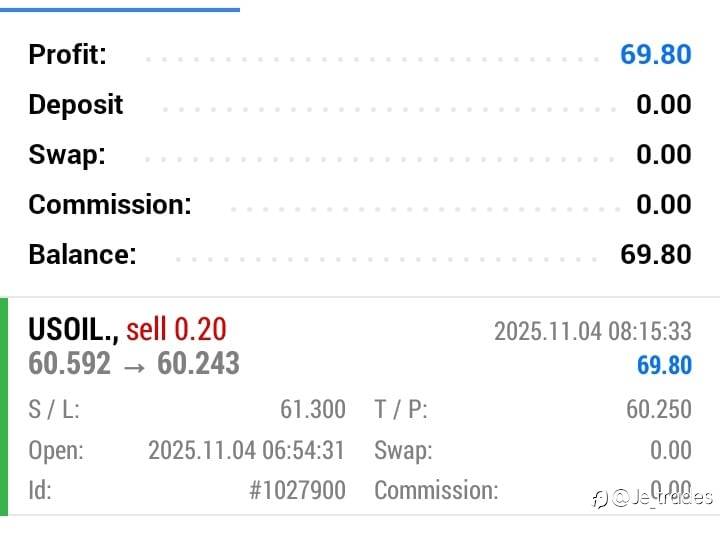720x533 pixels.
Task: Click the Swap label in the summary
Action: pyautogui.click(x=66, y=154)
